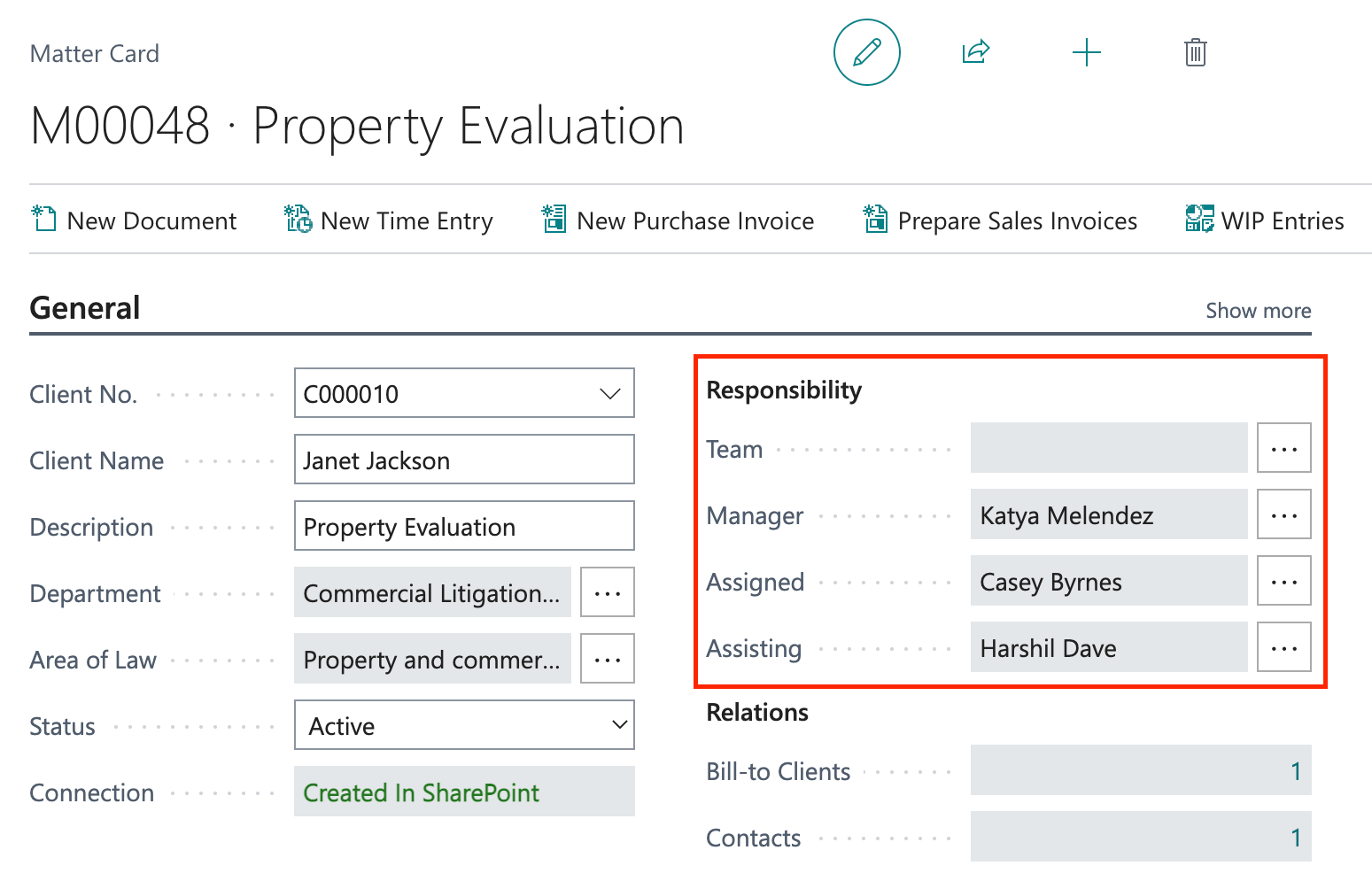This screenshot has width=1372, height=881.
Task: Open Assigned lookup ellipsis button
Action: point(1284,581)
